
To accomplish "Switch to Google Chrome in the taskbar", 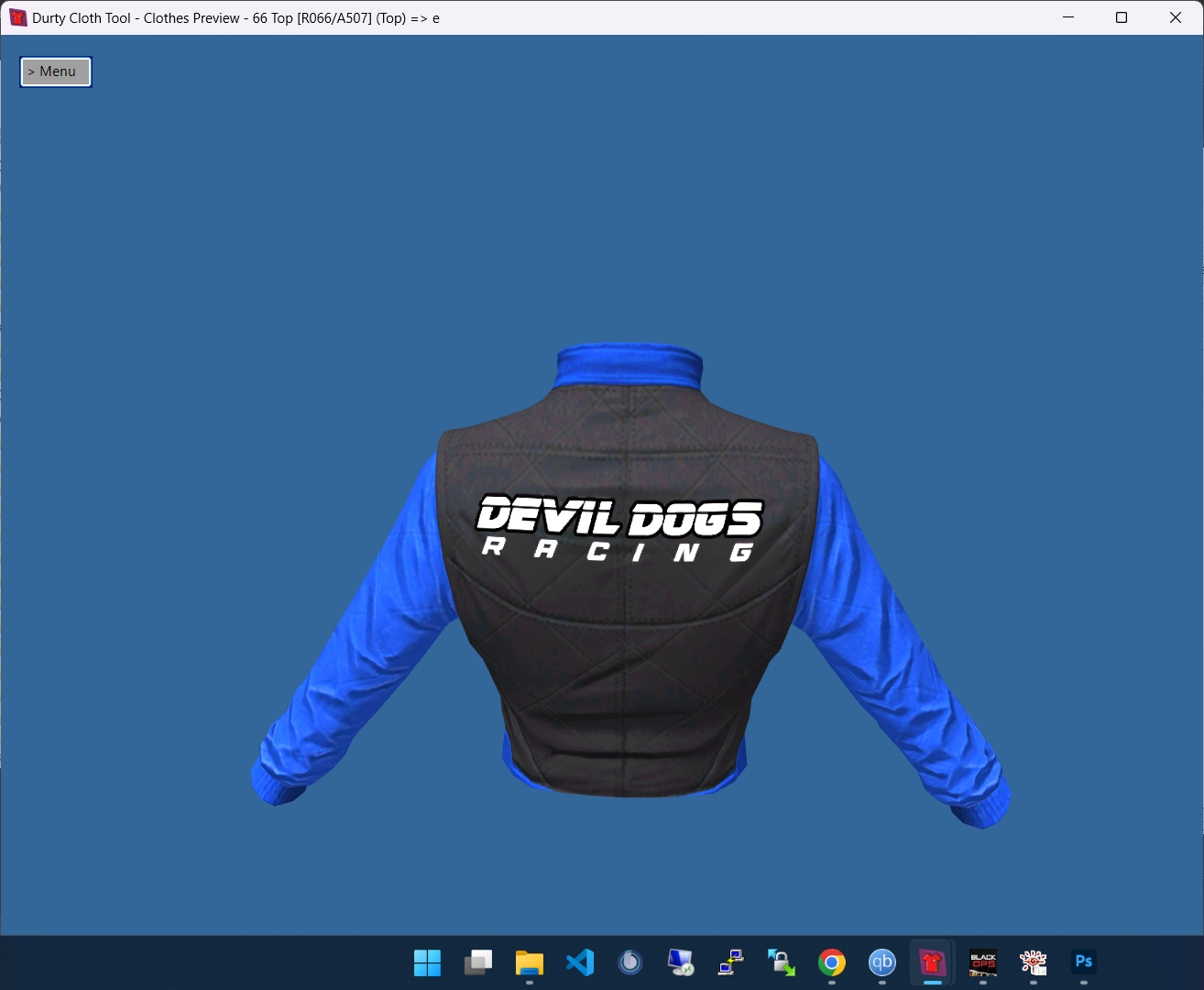I will [832, 962].
